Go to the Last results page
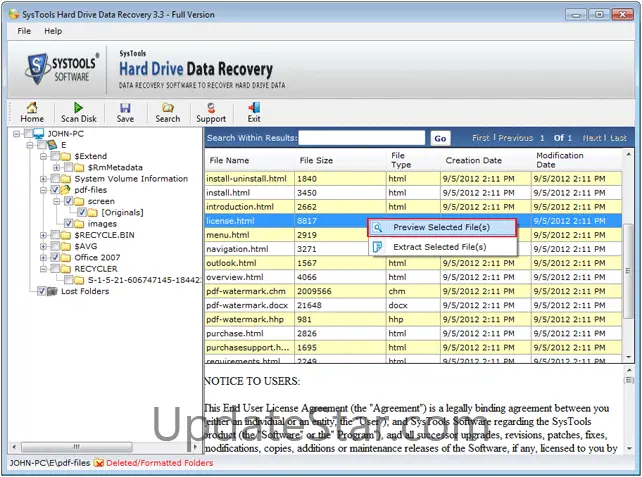The width and height of the screenshot is (642, 477). (x=618, y=138)
